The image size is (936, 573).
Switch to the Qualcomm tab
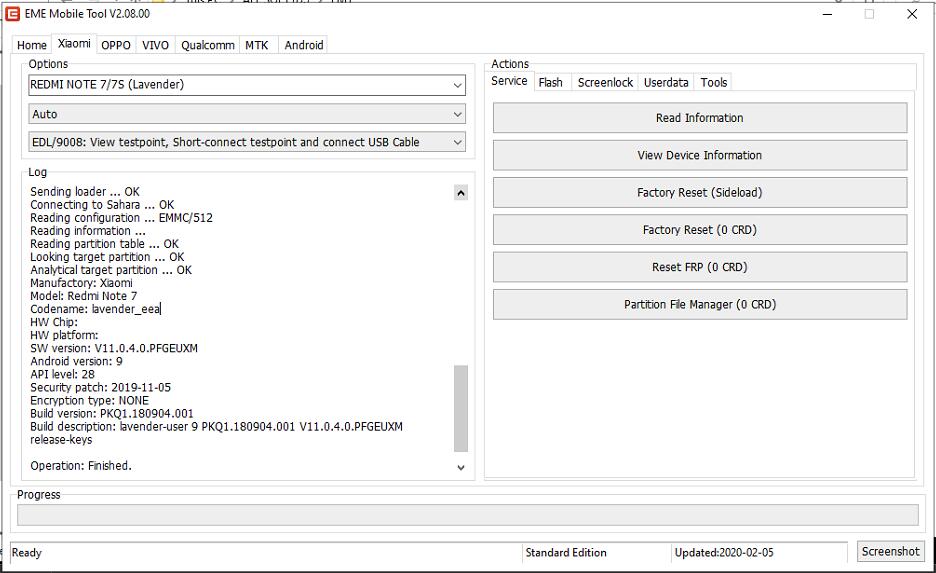(208, 45)
